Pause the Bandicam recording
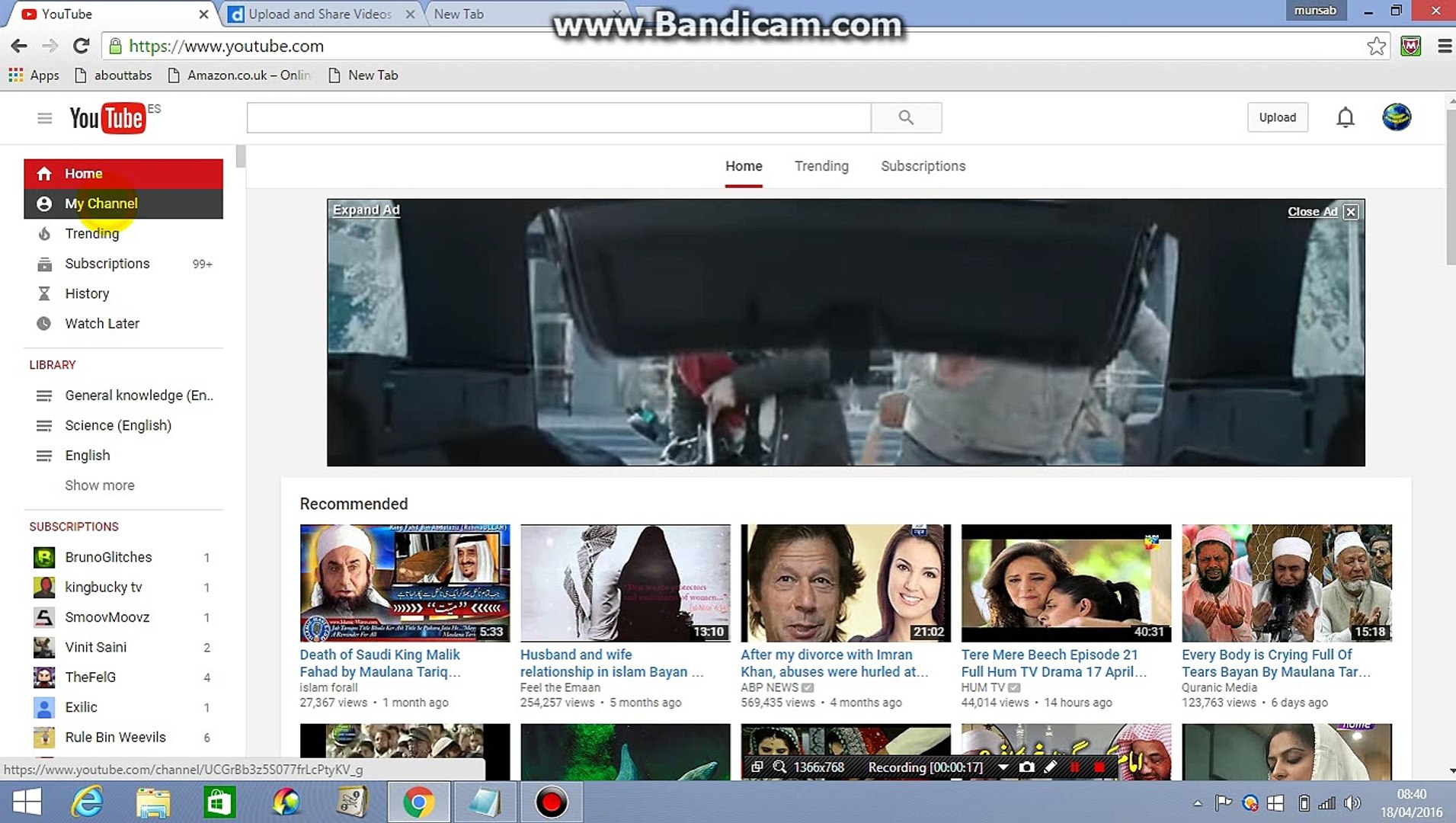The width and height of the screenshot is (1456, 823). [1074, 767]
